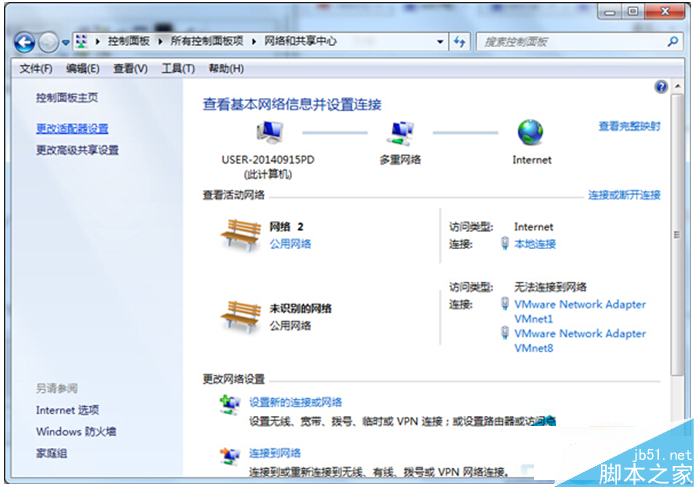
Task: Click the park bench icon for 网络 2
Action: (x=238, y=234)
